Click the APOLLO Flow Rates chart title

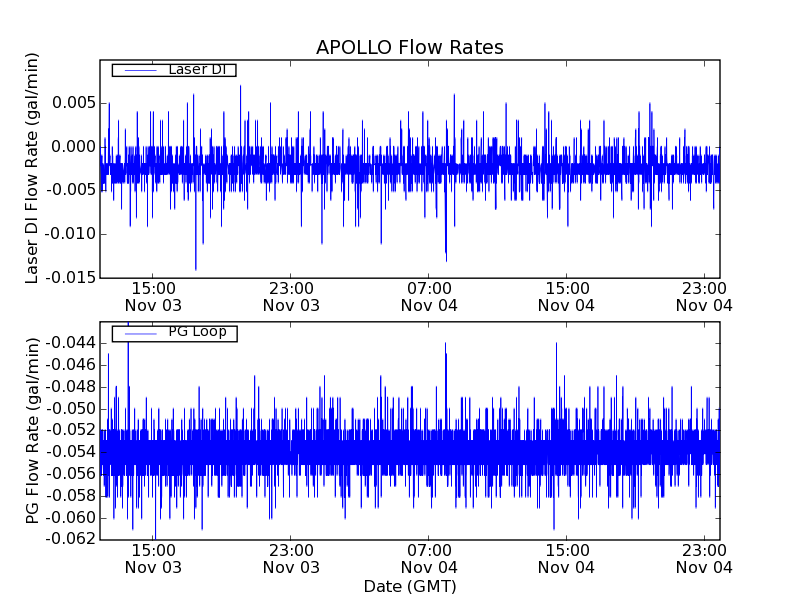pos(409,48)
